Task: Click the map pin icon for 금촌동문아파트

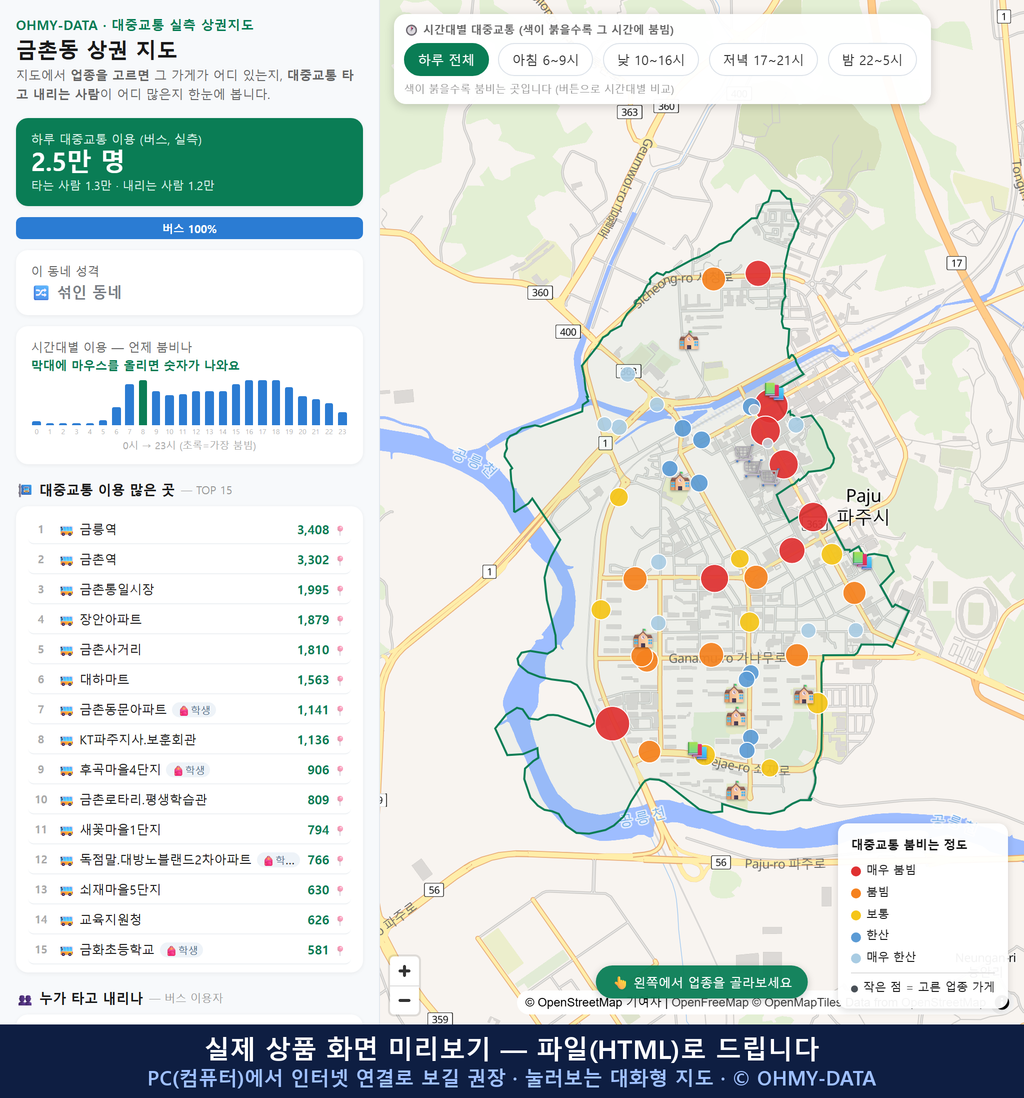Action: pyautogui.click(x=340, y=710)
